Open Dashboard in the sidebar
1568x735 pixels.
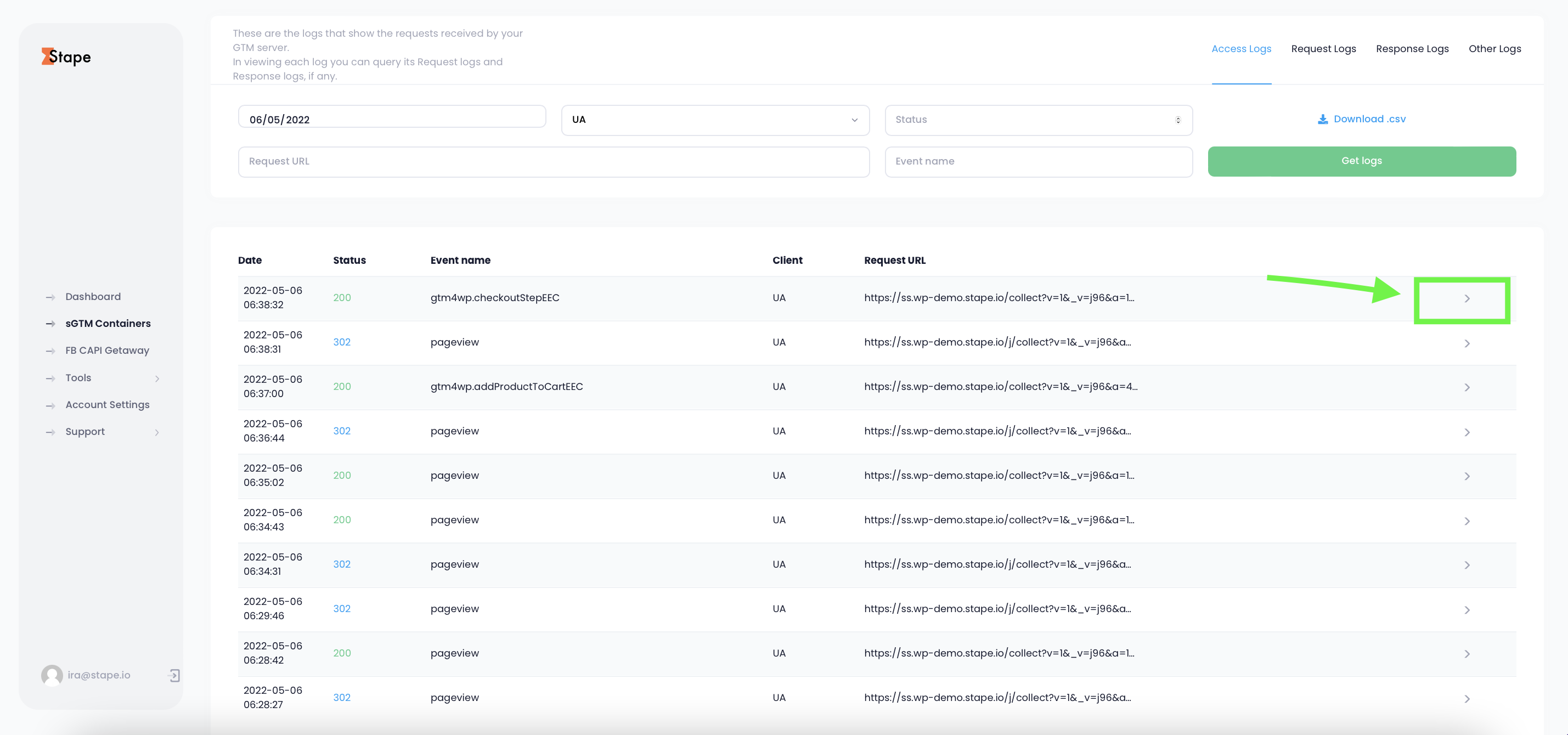click(x=93, y=296)
